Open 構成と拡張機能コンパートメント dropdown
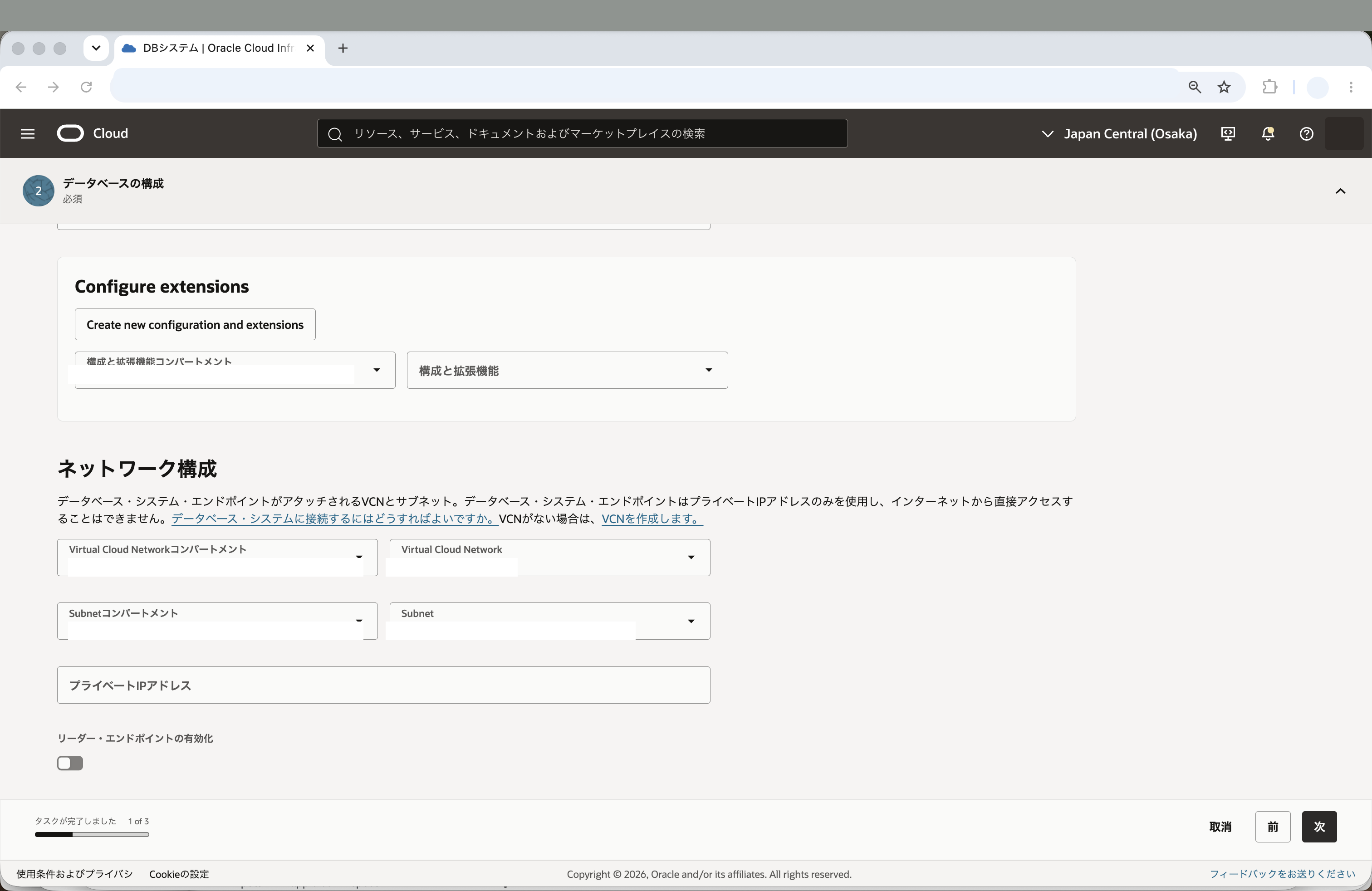This screenshot has height=891, width=1372. click(235, 370)
